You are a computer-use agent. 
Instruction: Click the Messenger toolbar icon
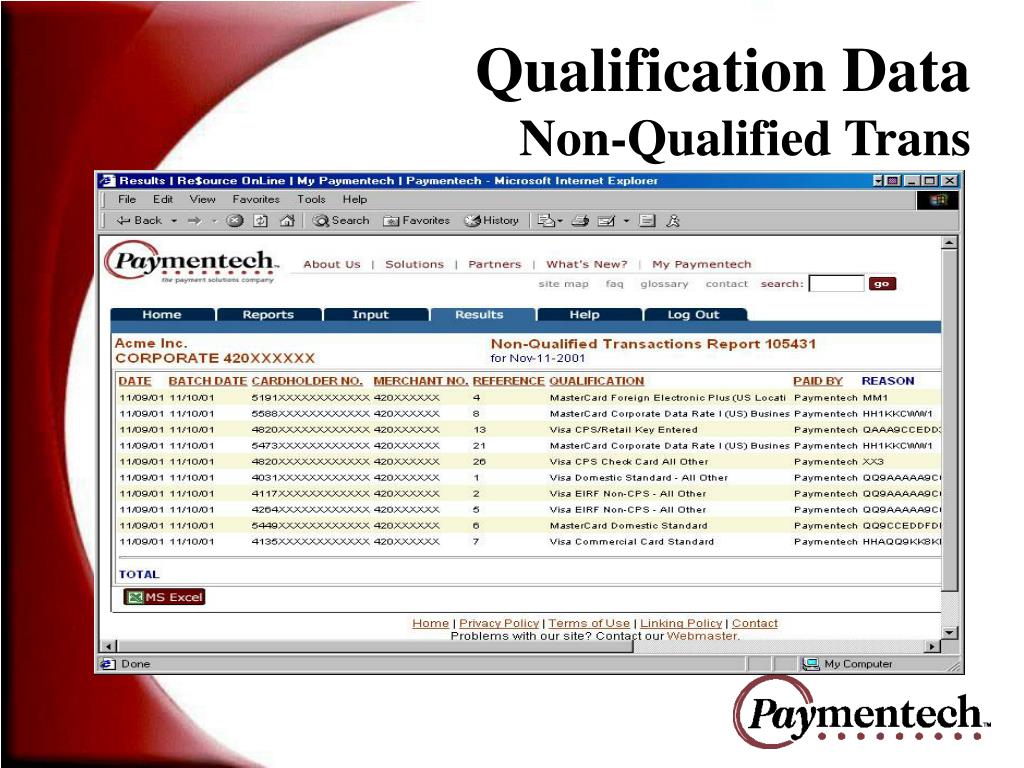(673, 221)
